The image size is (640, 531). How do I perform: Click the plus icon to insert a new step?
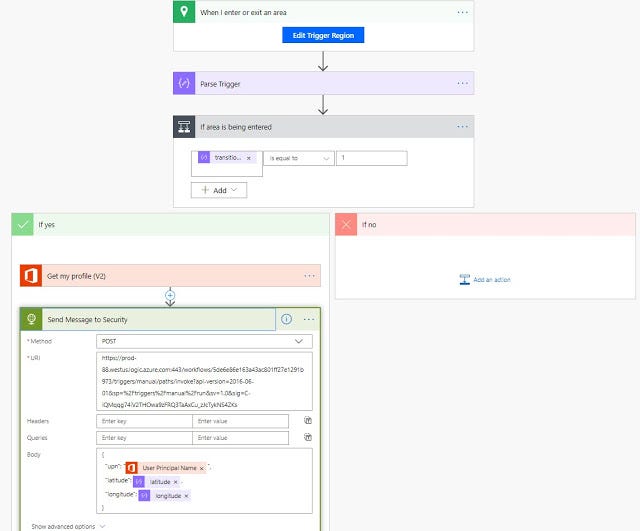(x=170, y=296)
